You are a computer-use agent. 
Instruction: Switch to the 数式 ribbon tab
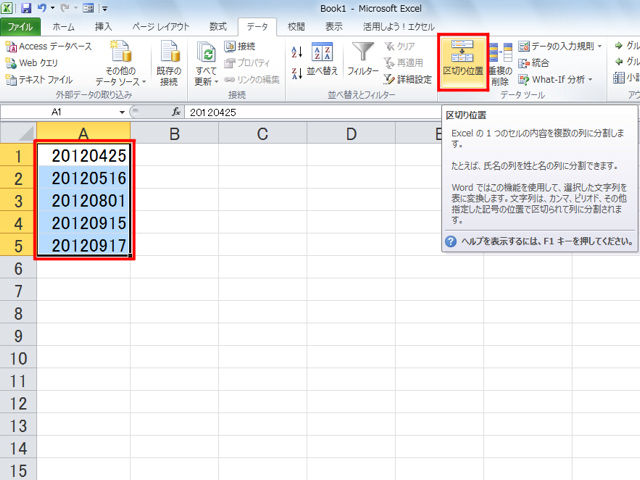click(218, 27)
